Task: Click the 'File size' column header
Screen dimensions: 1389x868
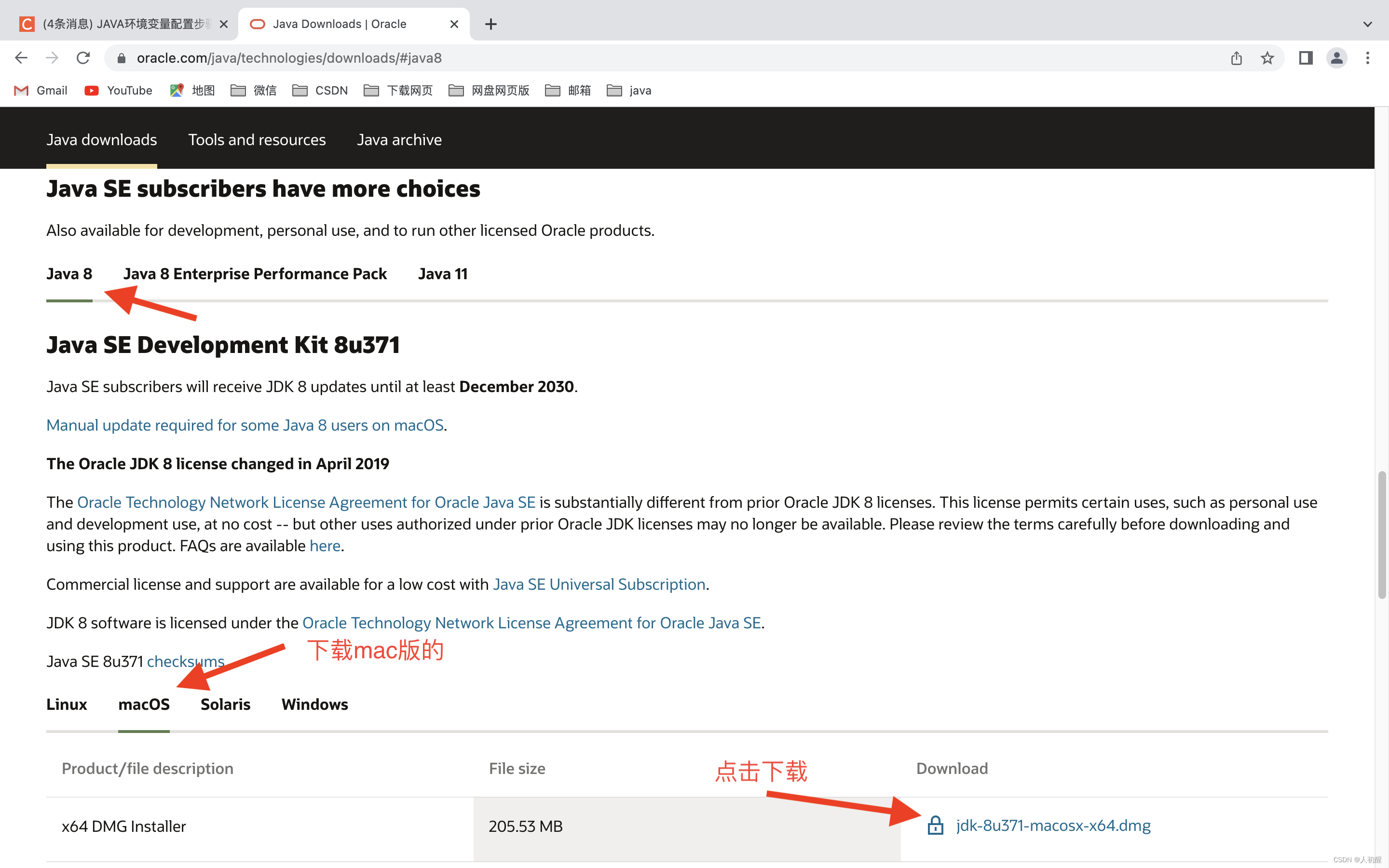Action: click(x=517, y=769)
